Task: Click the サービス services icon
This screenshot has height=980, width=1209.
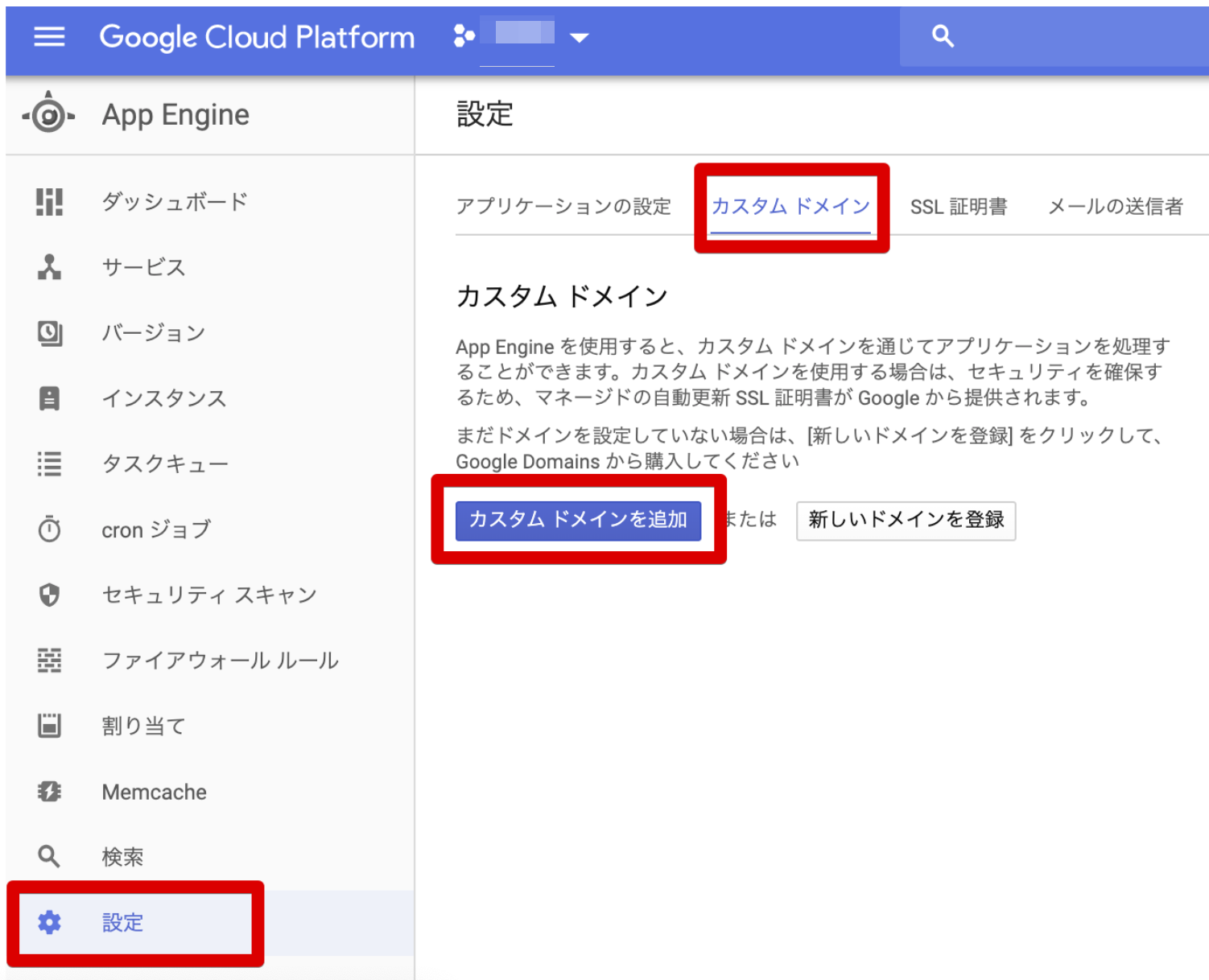Action: point(49,267)
